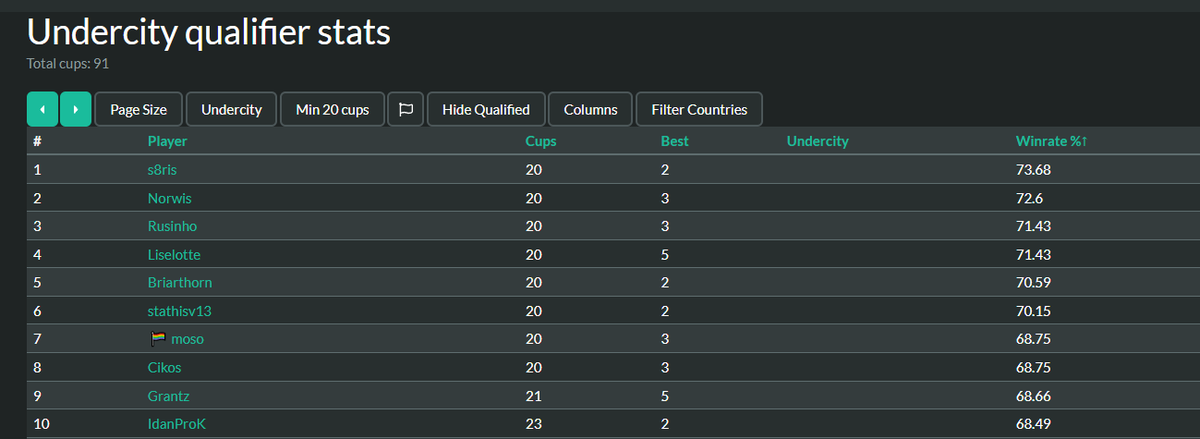The image size is (1200, 439).
Task: Open the Columns chooser
Action: click(590, 109)
